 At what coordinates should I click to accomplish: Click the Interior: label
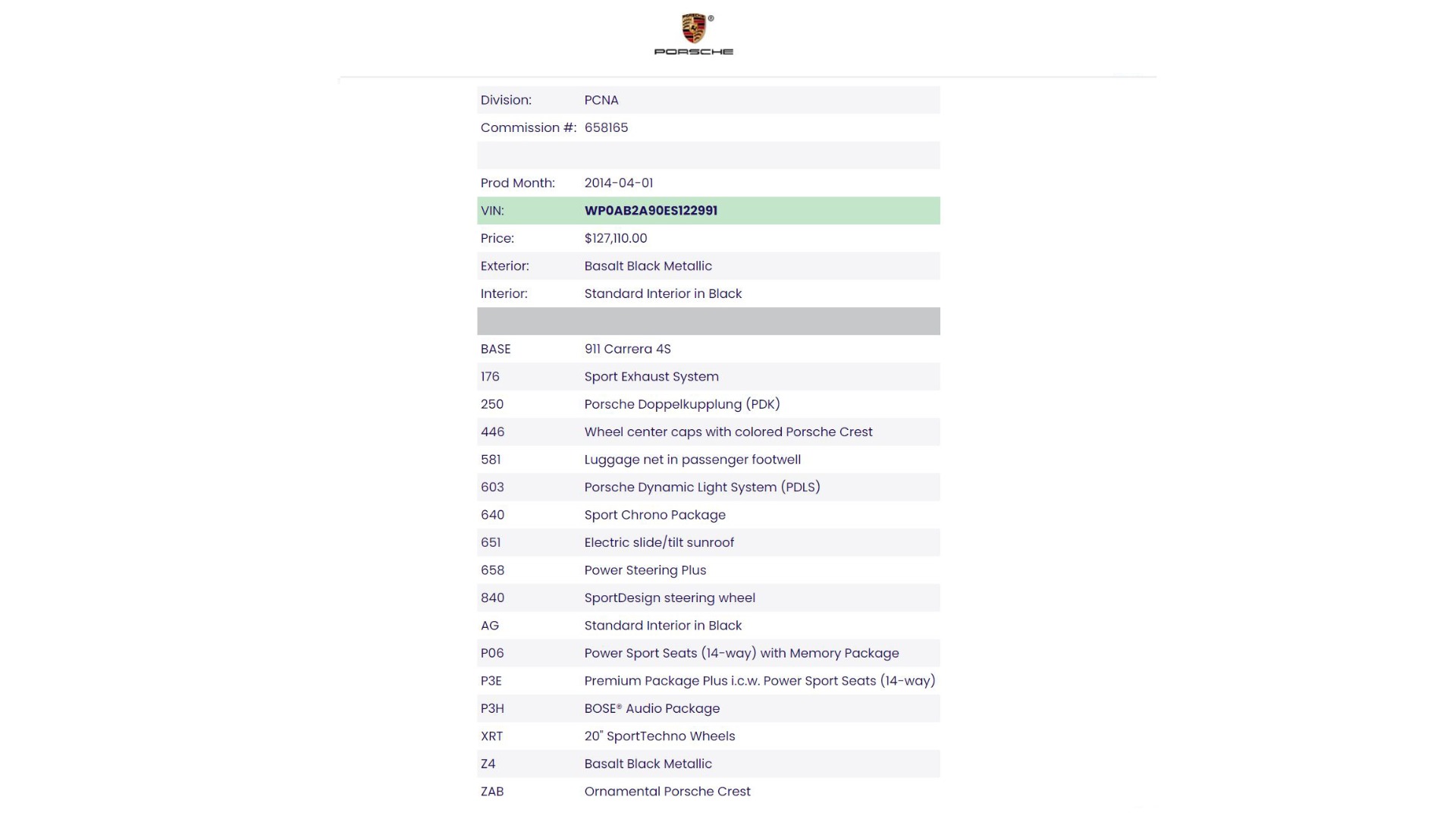pyautogui.click(x=504, y=293)
